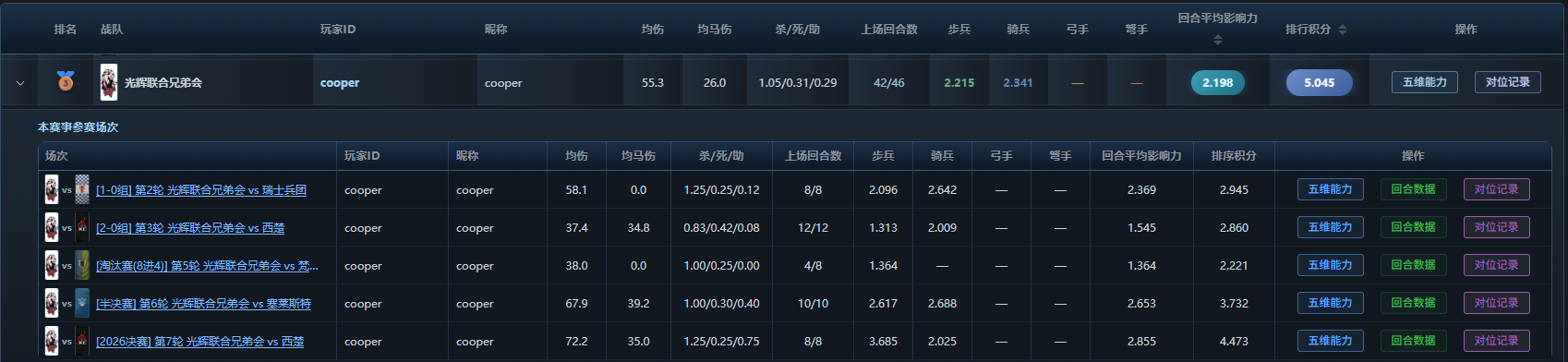Open 五维能力 for the 第7轮 决赛 match
The height and width of the screenshot is (362, 1568).
[1331, 341]
